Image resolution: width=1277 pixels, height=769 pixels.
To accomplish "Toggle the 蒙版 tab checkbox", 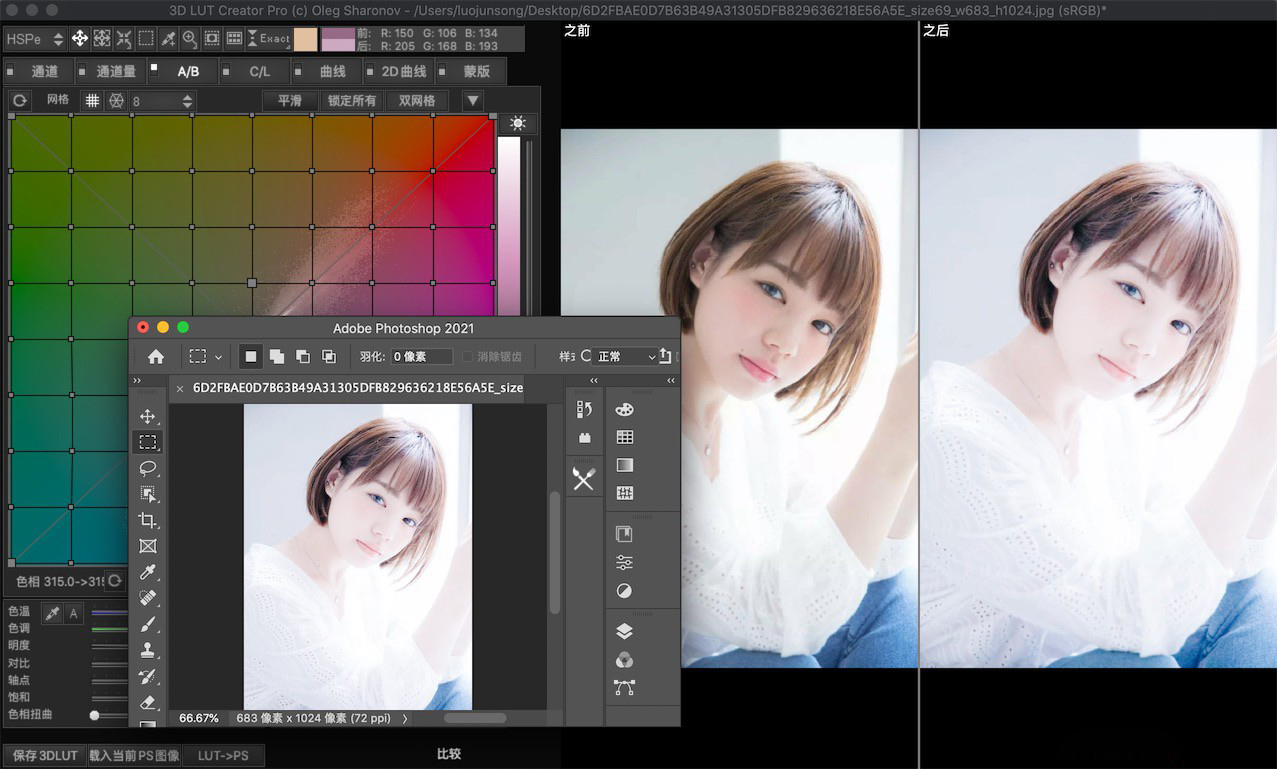I will pyautogui.click(x=442, y=72).
